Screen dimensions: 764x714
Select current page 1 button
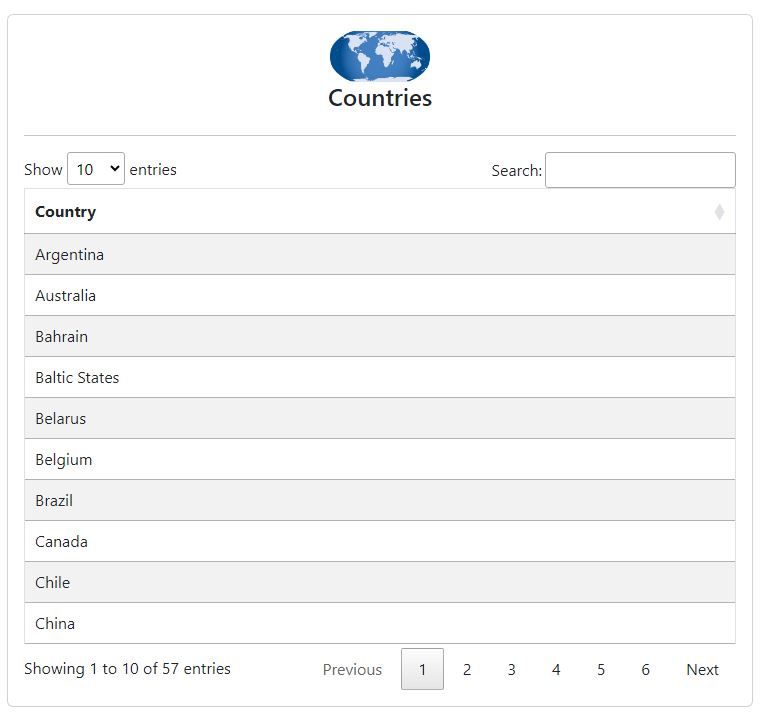point(422,670)
